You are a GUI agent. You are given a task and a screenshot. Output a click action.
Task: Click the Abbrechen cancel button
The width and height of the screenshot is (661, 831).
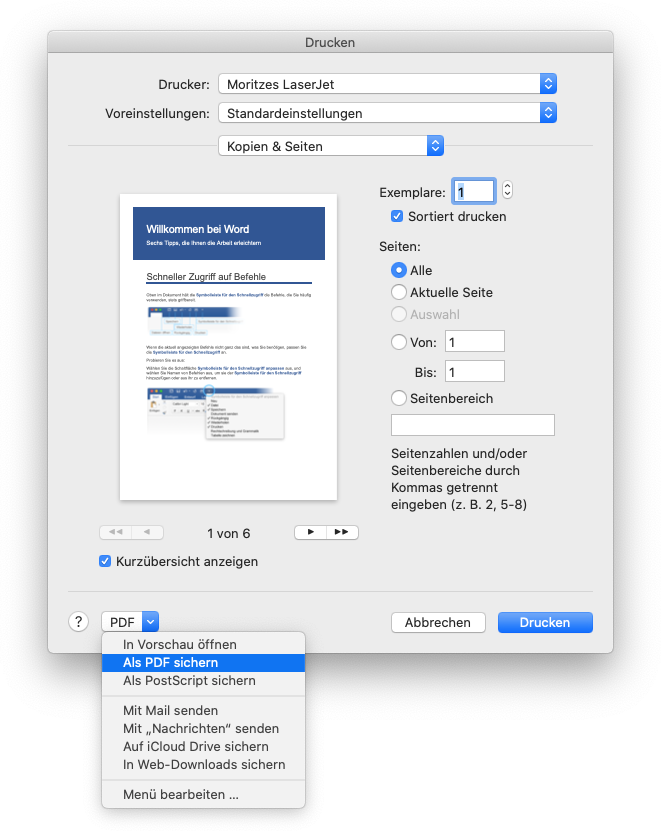(438, 622)
